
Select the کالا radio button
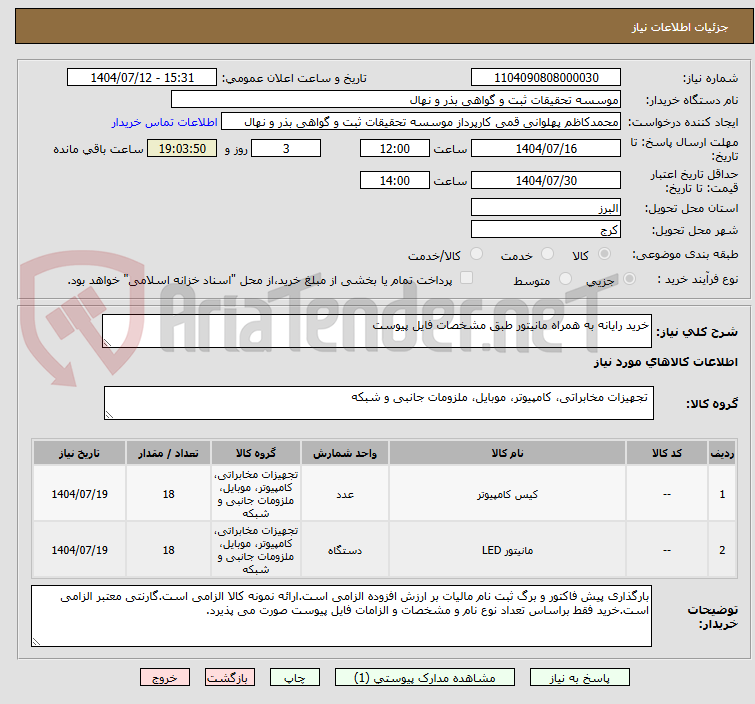(x=604, y=254)
